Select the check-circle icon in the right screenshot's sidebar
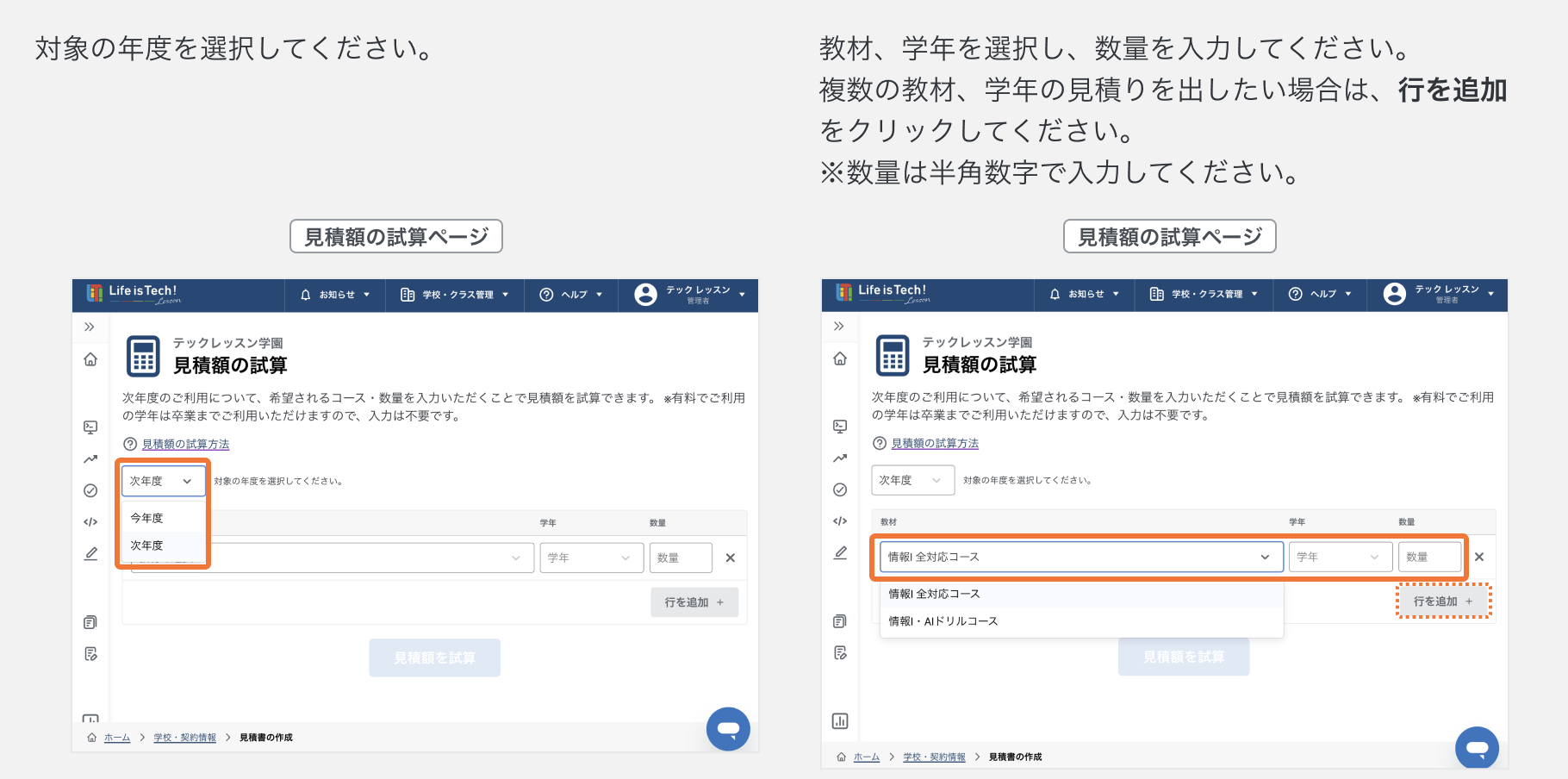This screenshot has width=1568, height=779. (x=840, y=489)
